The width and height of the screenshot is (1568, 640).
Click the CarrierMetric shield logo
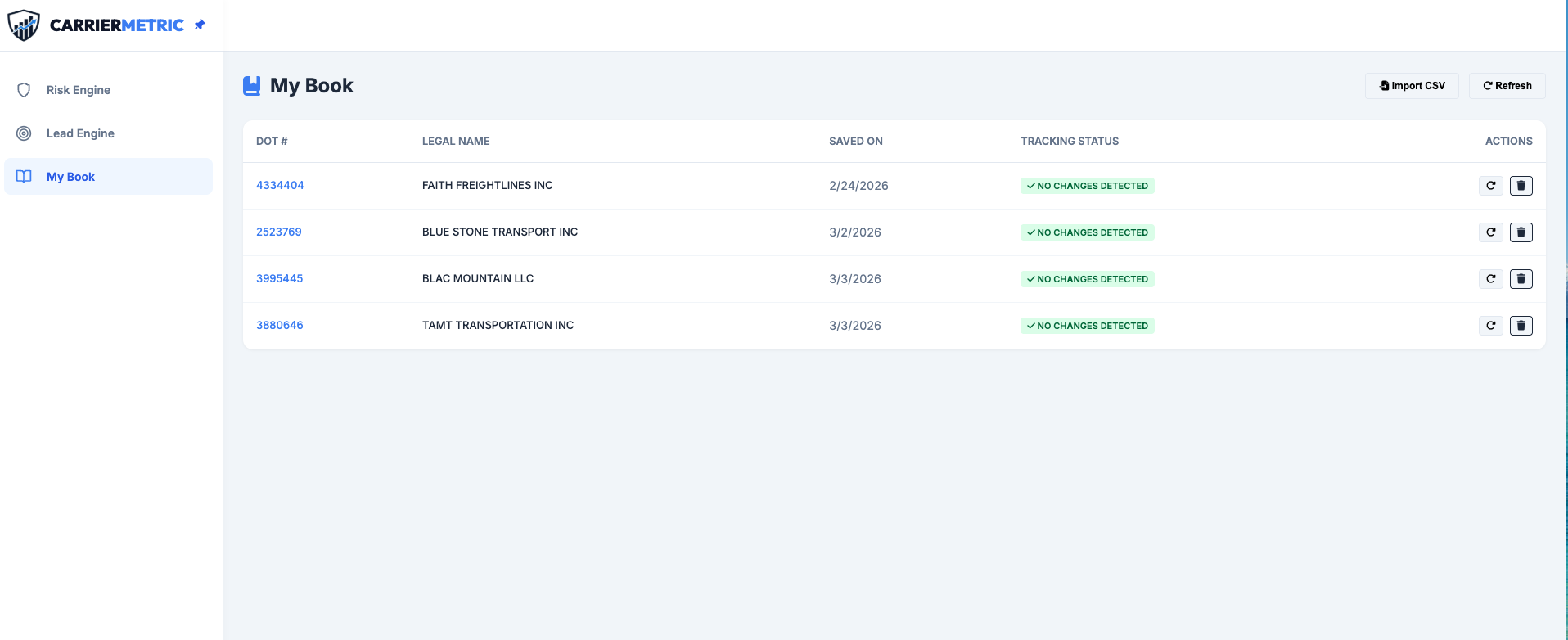(24, 25)
